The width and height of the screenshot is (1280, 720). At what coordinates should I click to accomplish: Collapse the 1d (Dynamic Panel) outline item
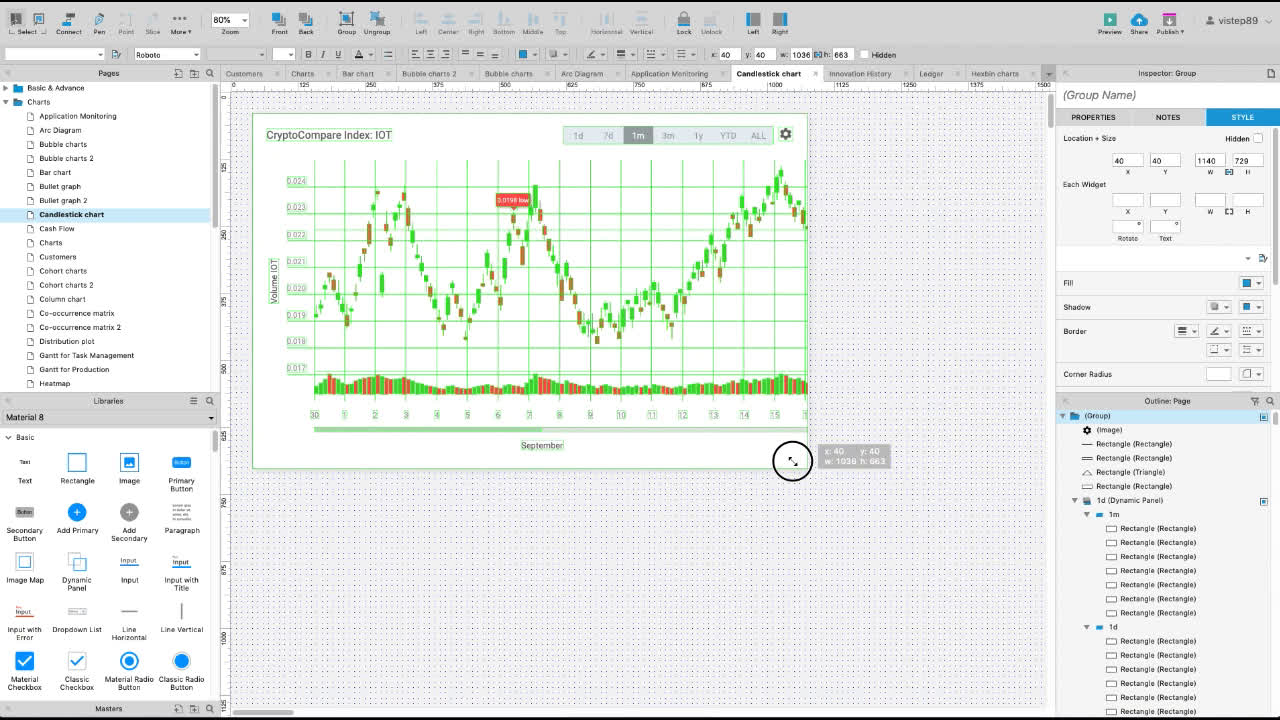pyautogui.click(x=1075, y=500)
